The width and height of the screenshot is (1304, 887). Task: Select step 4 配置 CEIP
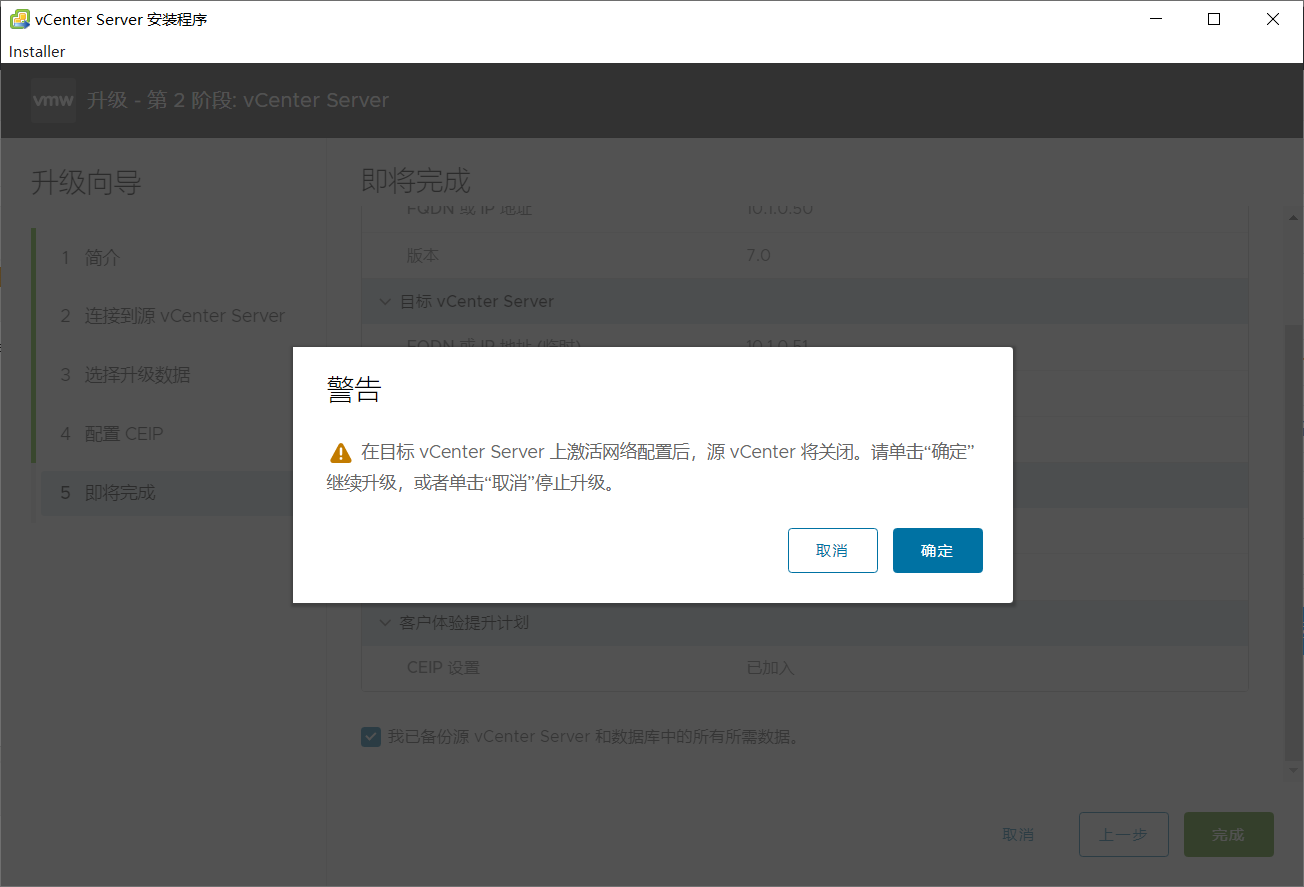click(x=123, y=433)
